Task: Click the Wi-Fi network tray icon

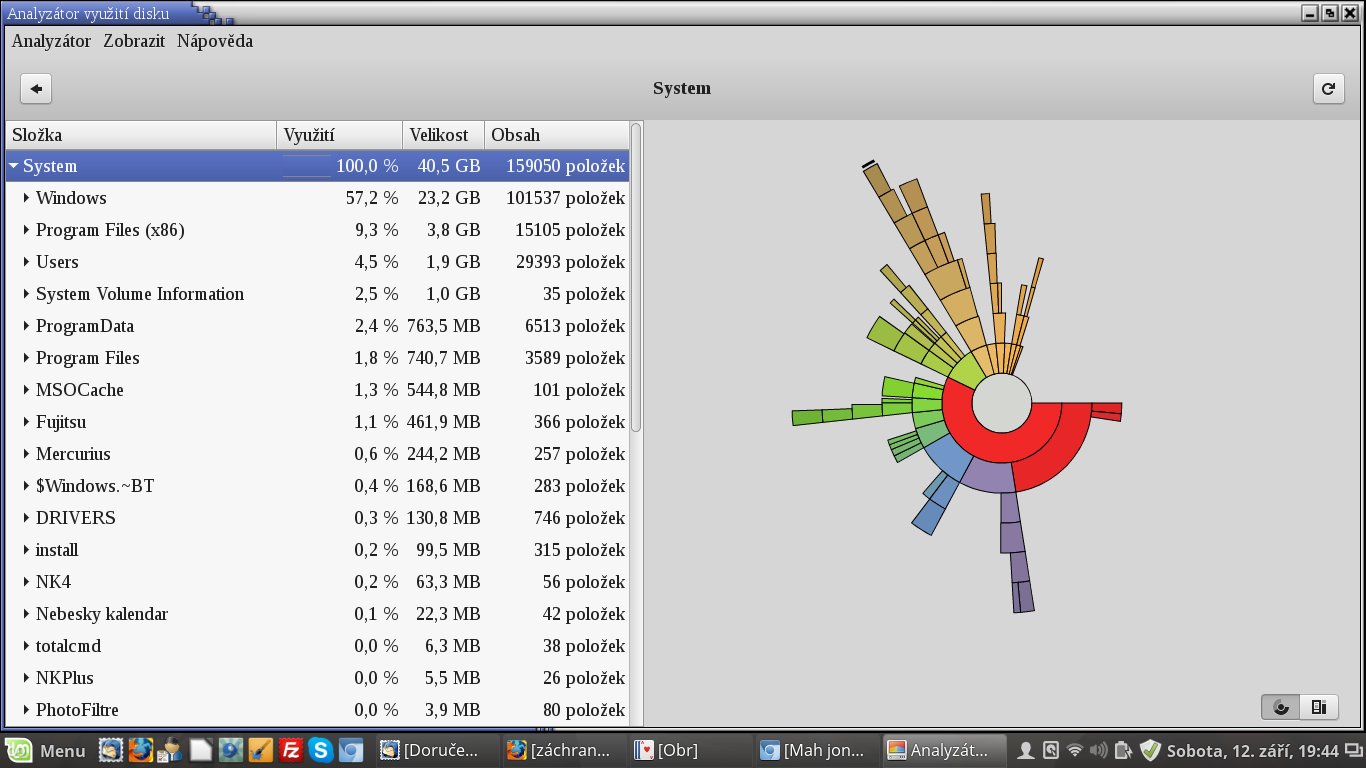Action: pyautogui.click(x=1075, y=750)
